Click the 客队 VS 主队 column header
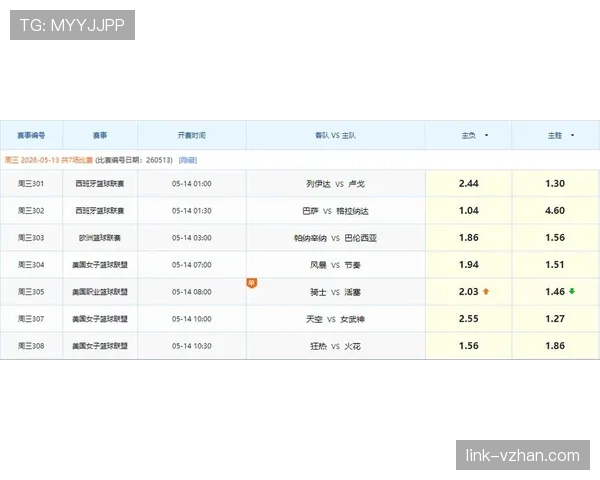This screenshot has height=480, width=600. [336, 135]
